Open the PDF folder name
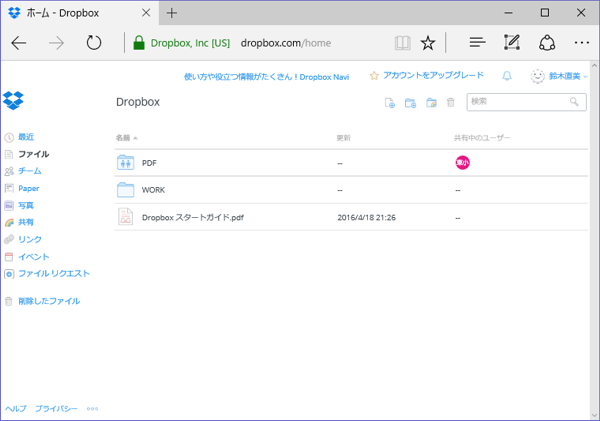This screenshot has height=421, width=600. click(x=149, y=163)
